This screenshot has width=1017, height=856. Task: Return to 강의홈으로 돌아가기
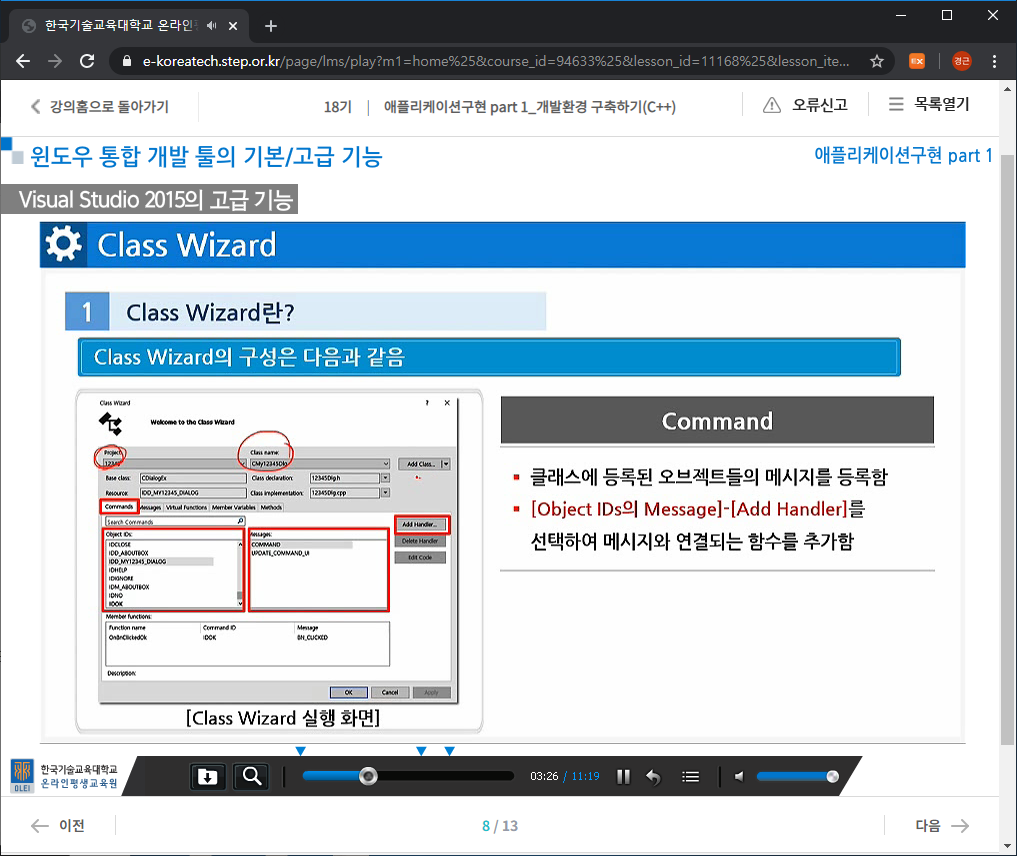(x=100, y=106)
